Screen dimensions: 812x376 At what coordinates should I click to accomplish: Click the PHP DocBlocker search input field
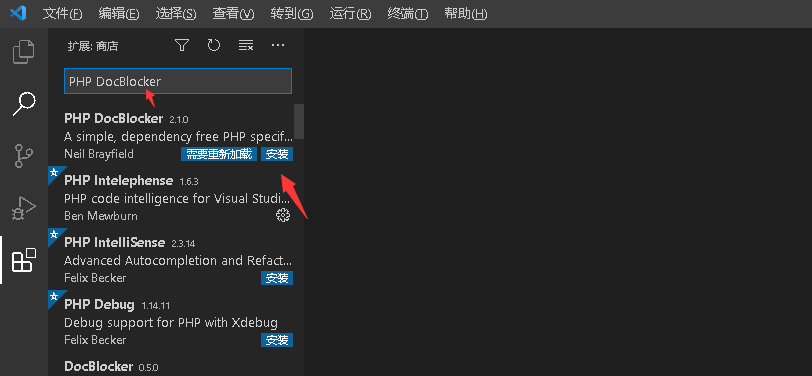178,81
